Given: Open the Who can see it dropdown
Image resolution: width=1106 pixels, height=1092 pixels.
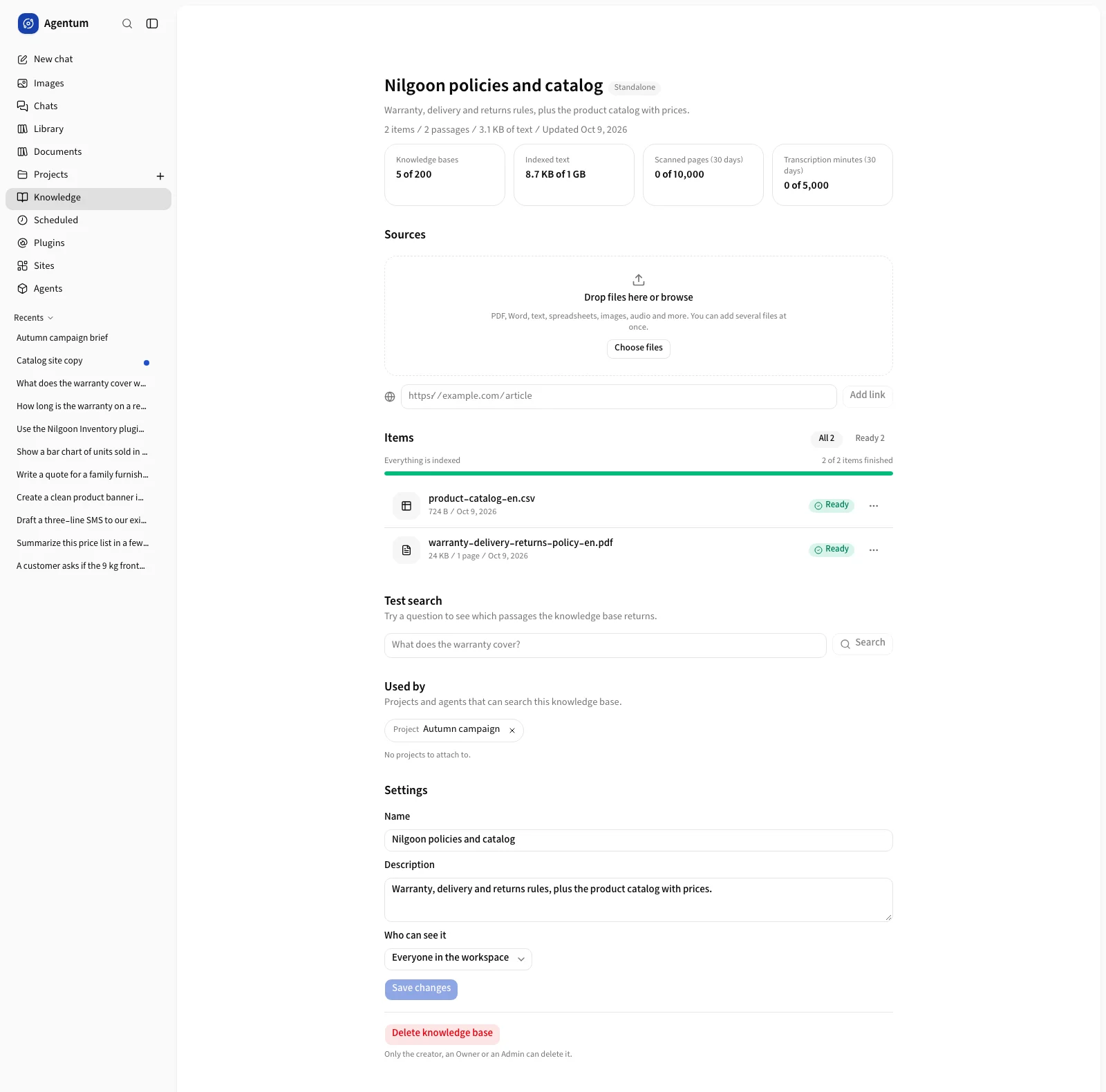Looking at the screenshot, I should click(x=458, y=959).
